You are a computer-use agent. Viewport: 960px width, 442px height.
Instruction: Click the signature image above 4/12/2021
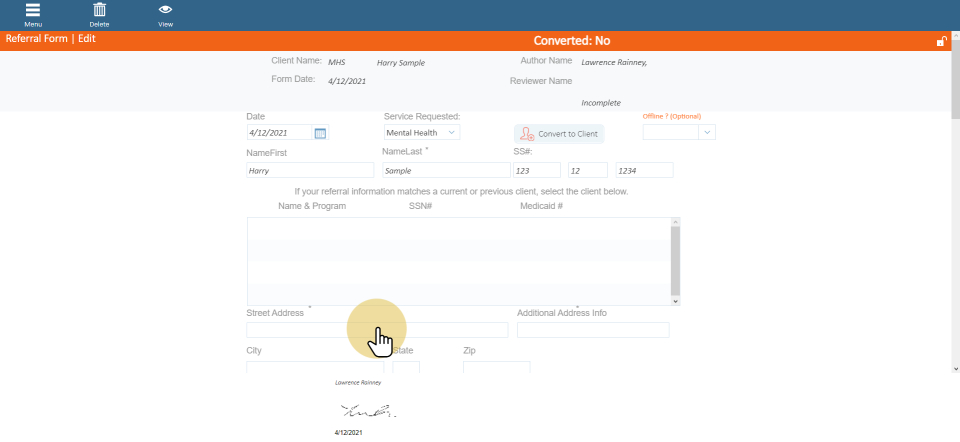pyautogui.click(x=368, y=411)
